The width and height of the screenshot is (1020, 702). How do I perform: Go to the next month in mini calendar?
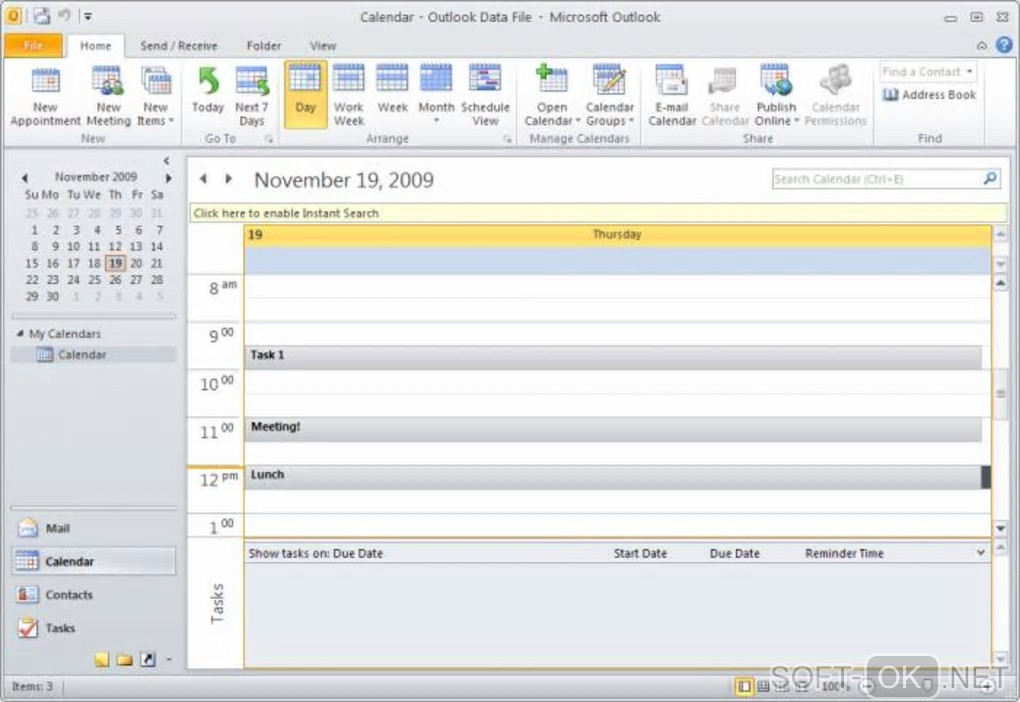(x=168, y=178)
